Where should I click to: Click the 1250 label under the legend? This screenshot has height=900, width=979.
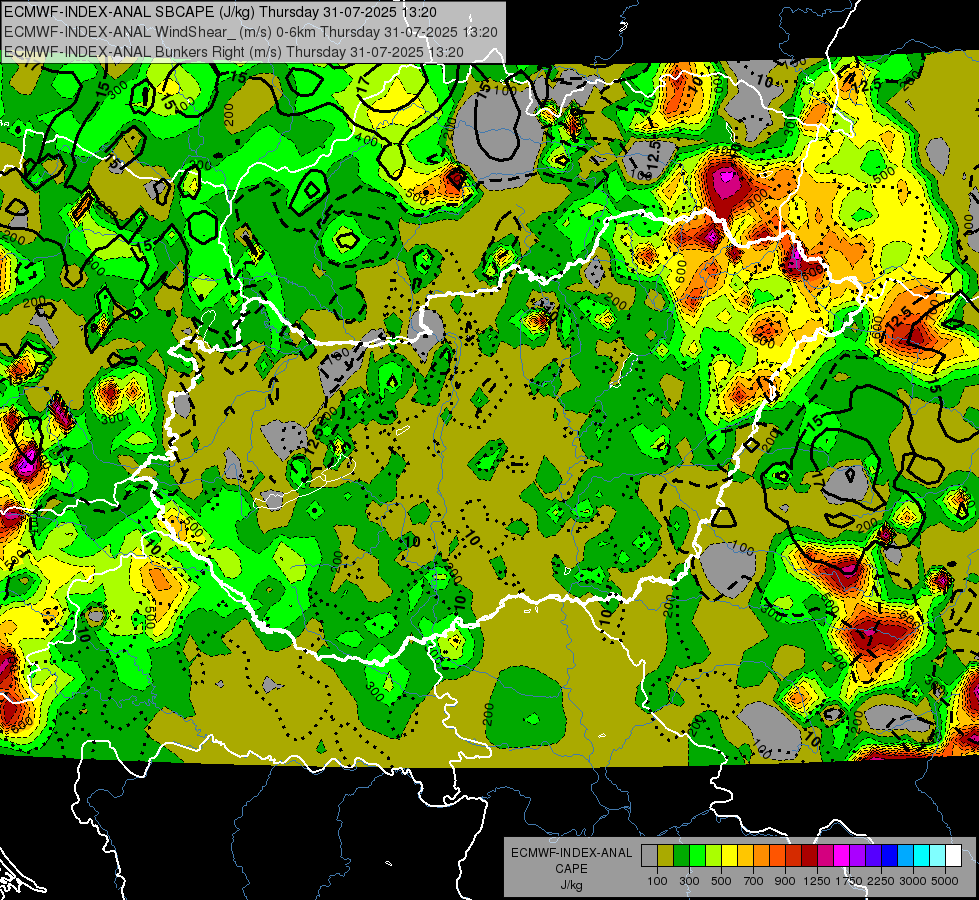coord(817,881)
